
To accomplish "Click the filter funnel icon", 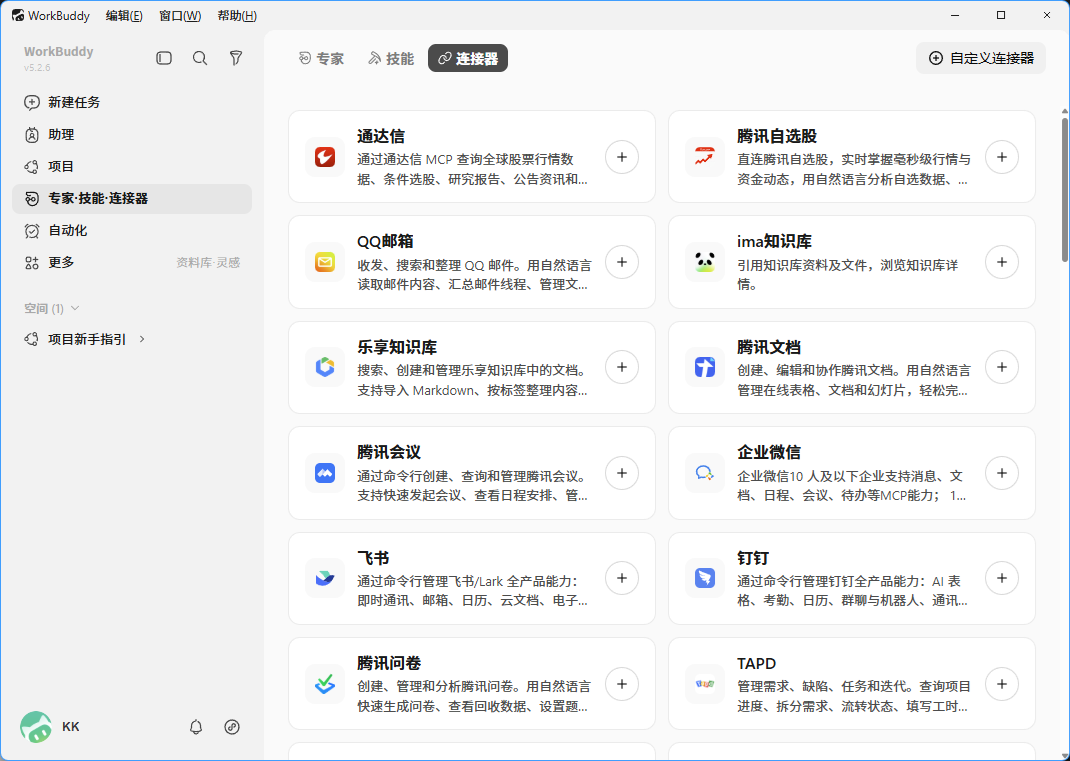I will [x=236, y=58].
